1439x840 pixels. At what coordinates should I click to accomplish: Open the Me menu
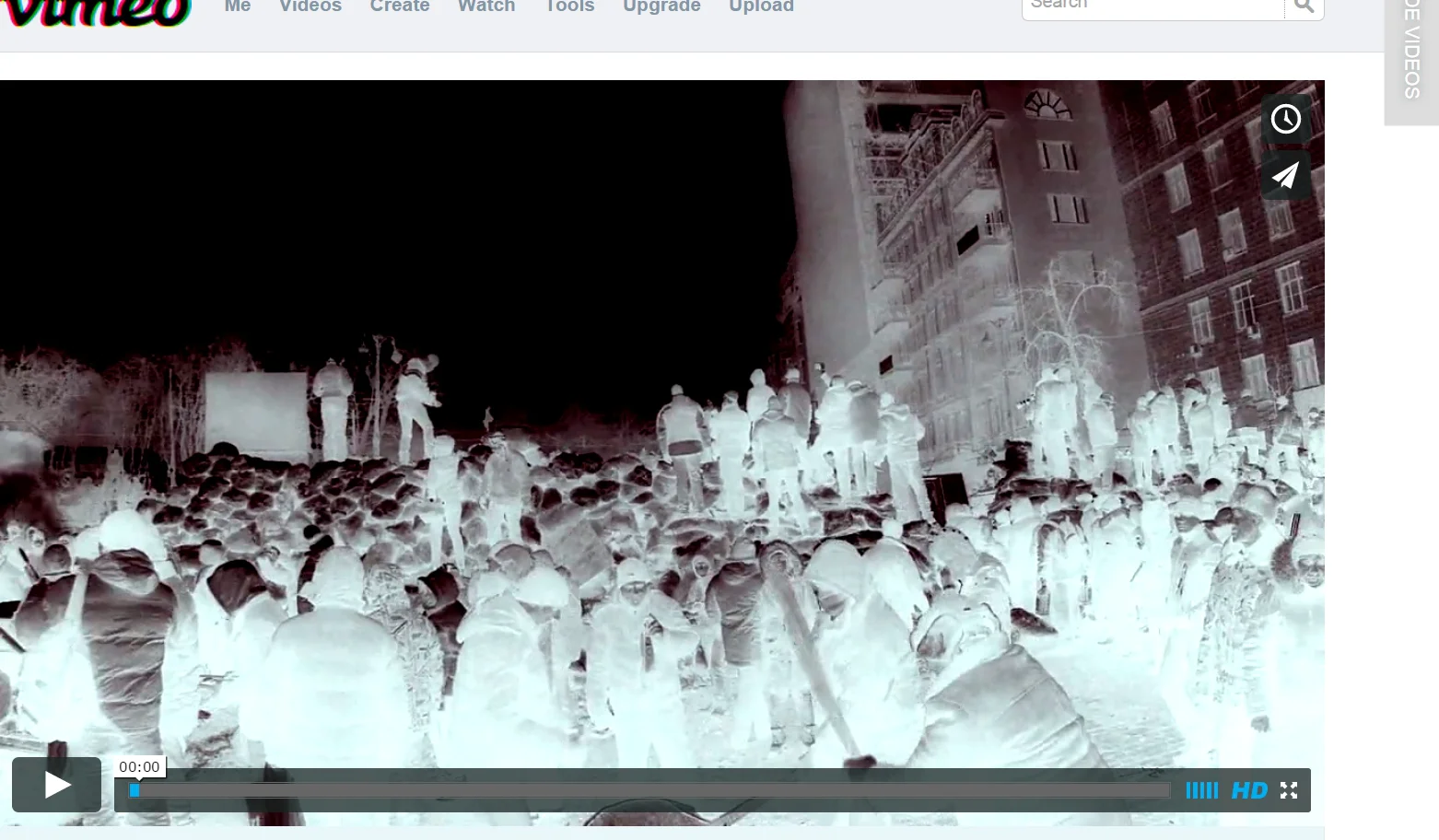click(238, 6)
